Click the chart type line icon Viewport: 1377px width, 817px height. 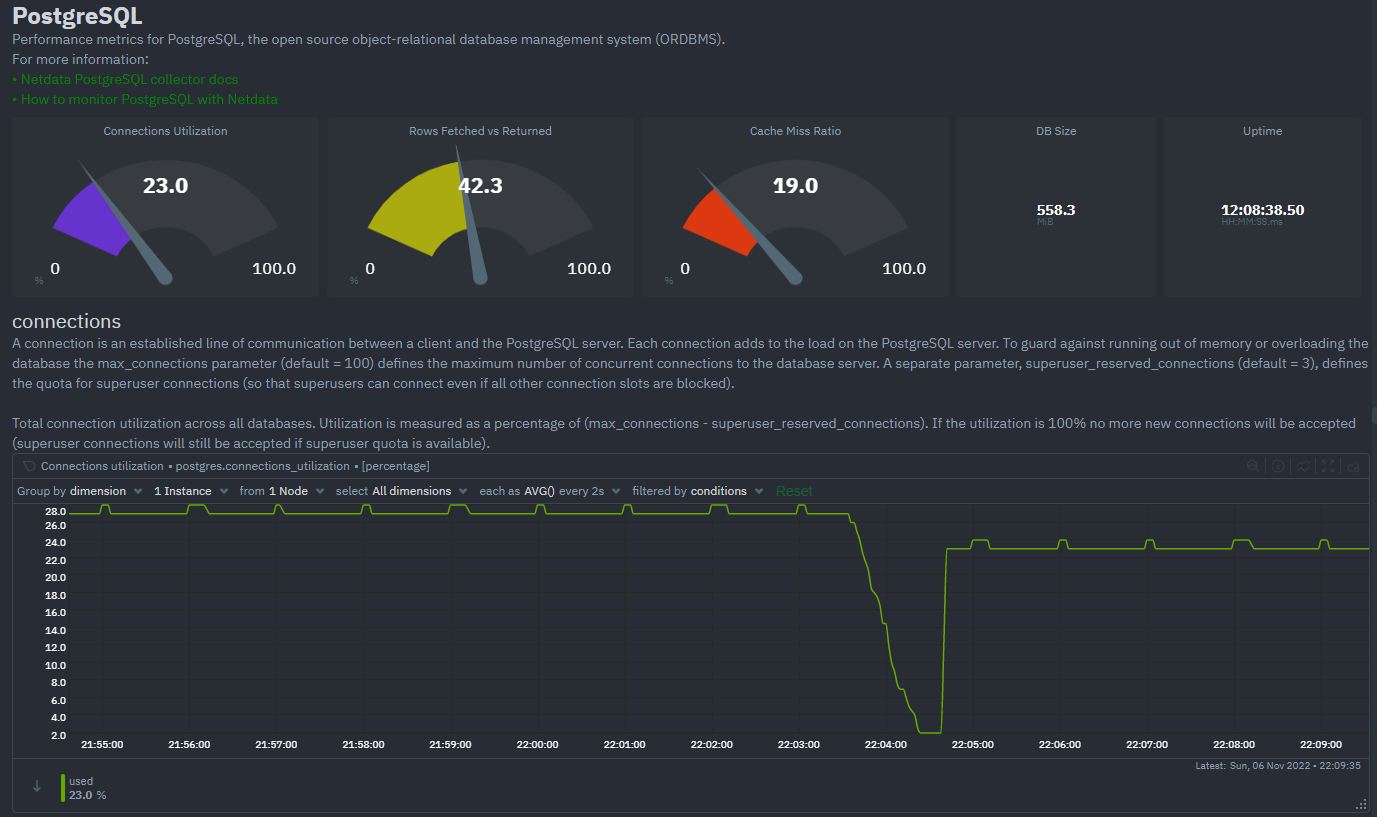coord(1303,466)
